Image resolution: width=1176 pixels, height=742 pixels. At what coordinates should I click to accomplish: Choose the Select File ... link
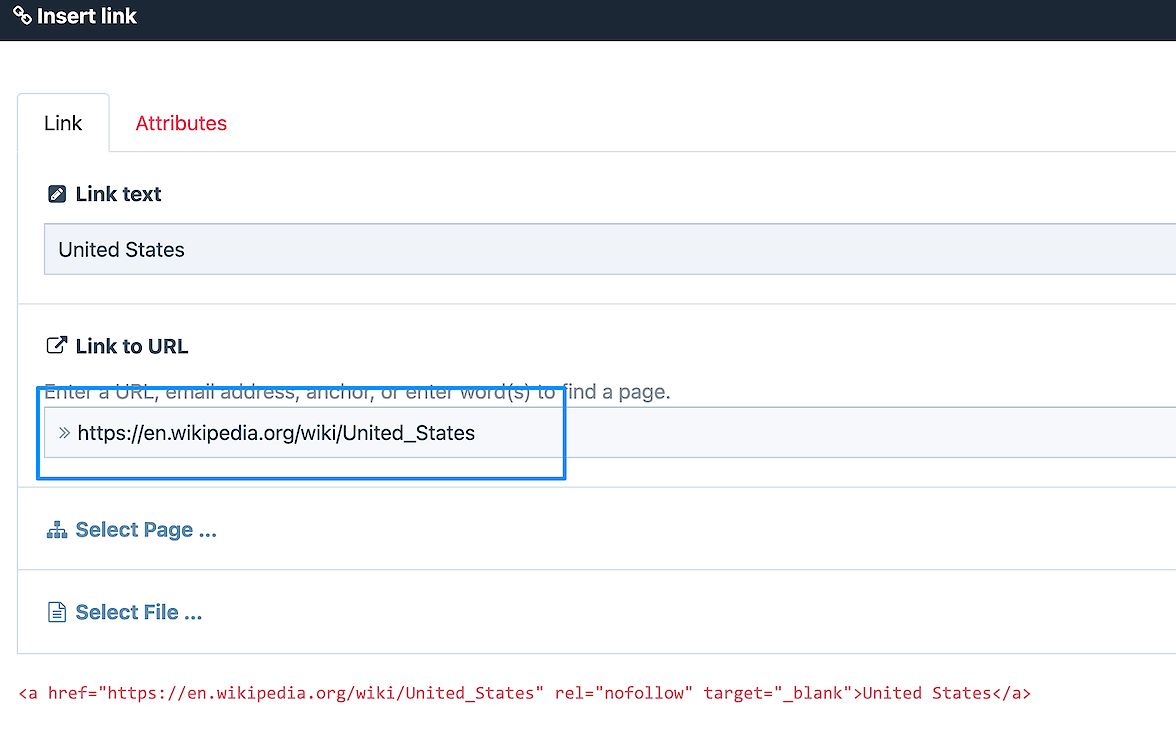tap(139, 612)
